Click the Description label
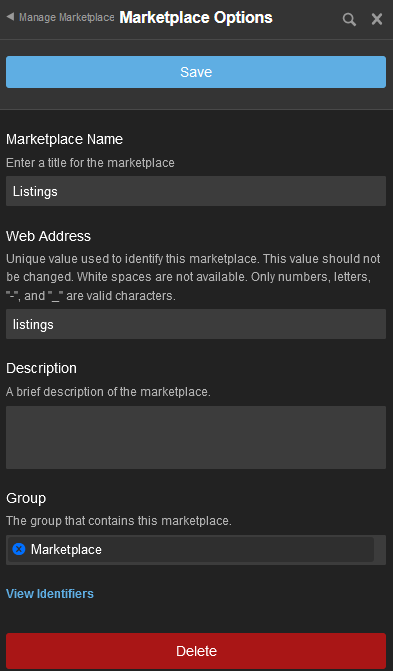 point(42,368)
